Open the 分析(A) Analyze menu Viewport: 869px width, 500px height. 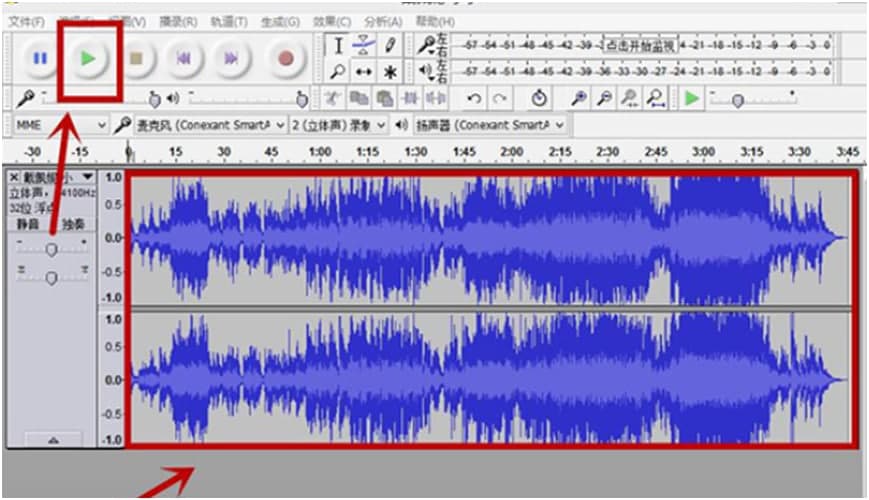383,22
